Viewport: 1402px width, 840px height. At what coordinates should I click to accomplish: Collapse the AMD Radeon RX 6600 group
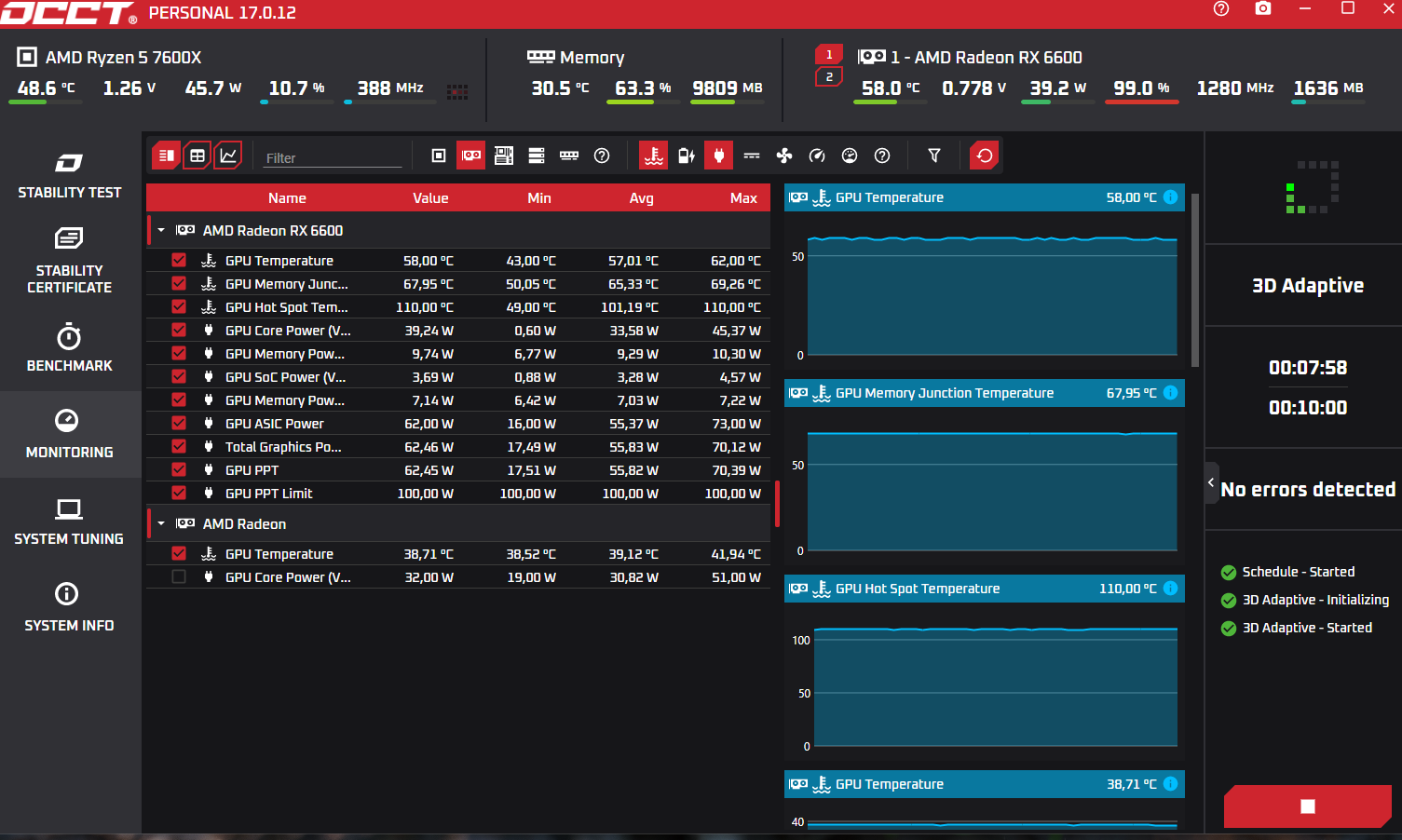[x=161, y=230]
